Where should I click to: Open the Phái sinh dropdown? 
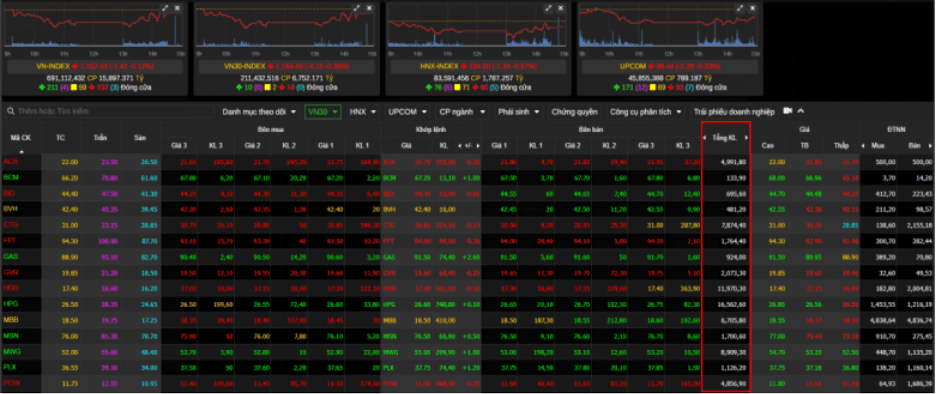coord(519,112)
